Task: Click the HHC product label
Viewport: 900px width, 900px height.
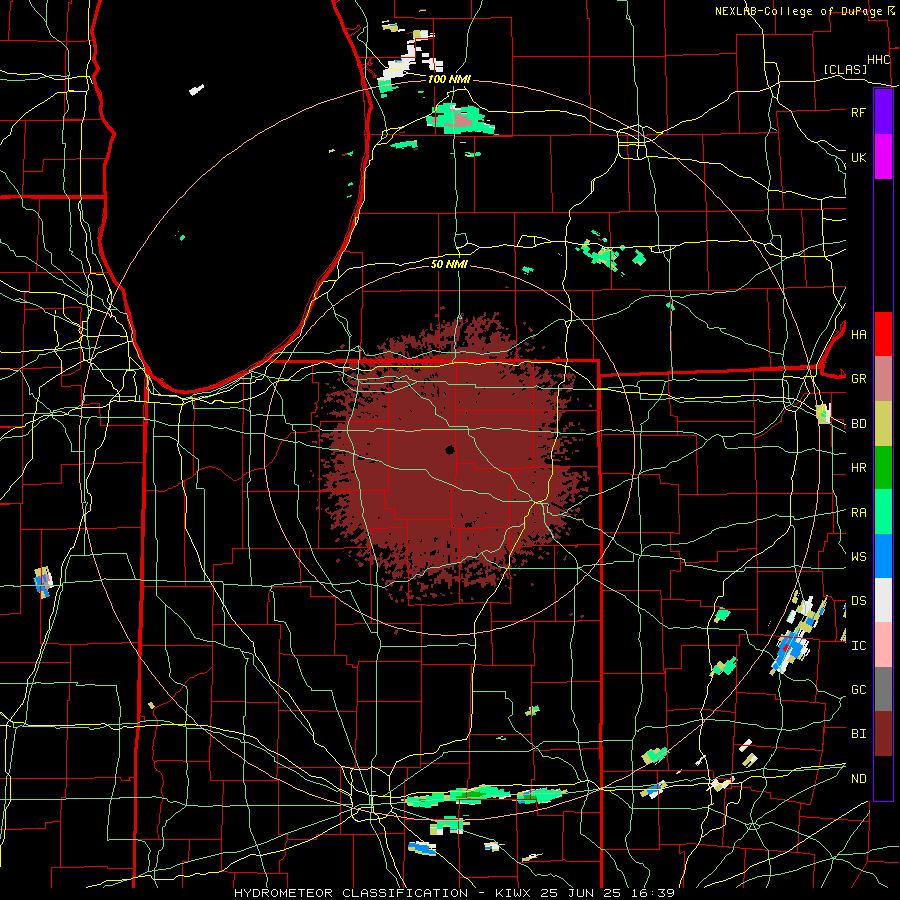Action: (879, 60)
